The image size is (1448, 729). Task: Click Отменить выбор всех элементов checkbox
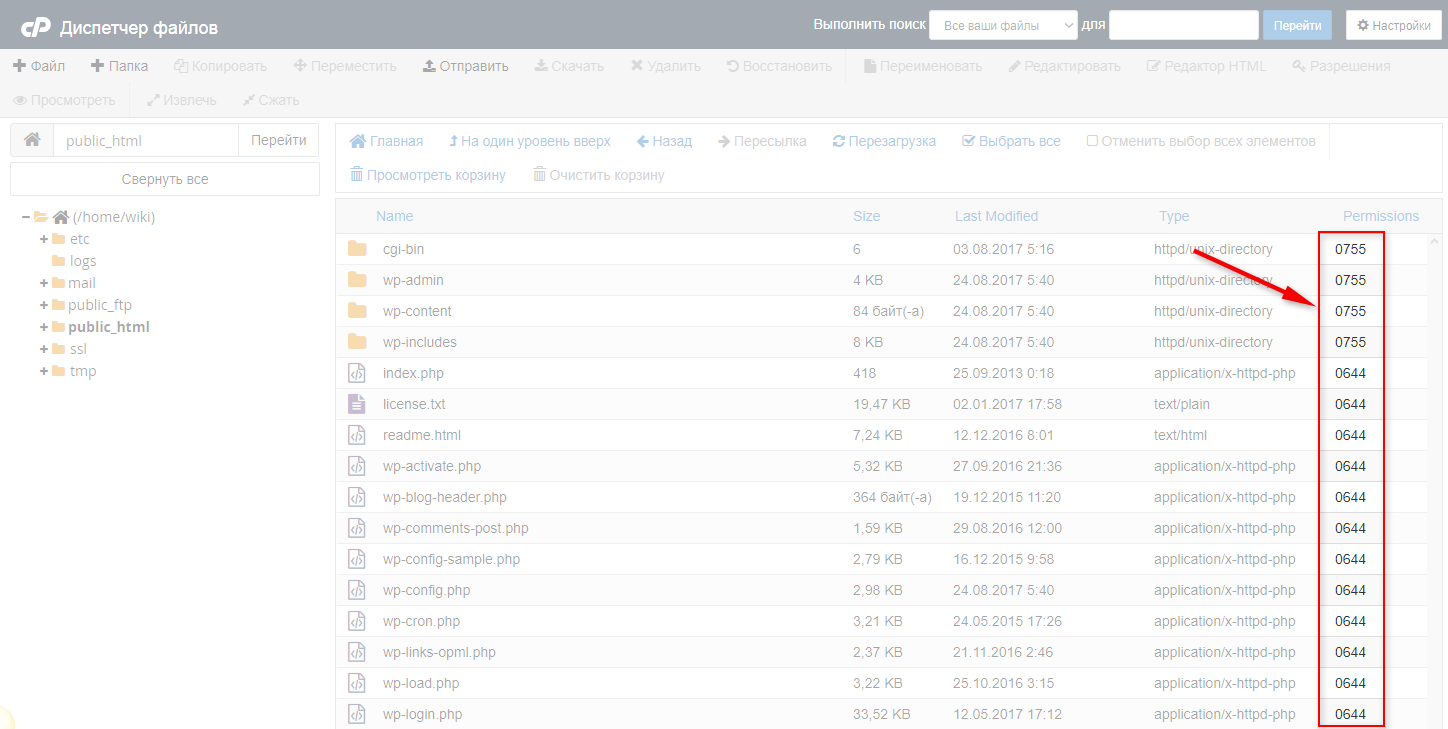click(1093, 141)
